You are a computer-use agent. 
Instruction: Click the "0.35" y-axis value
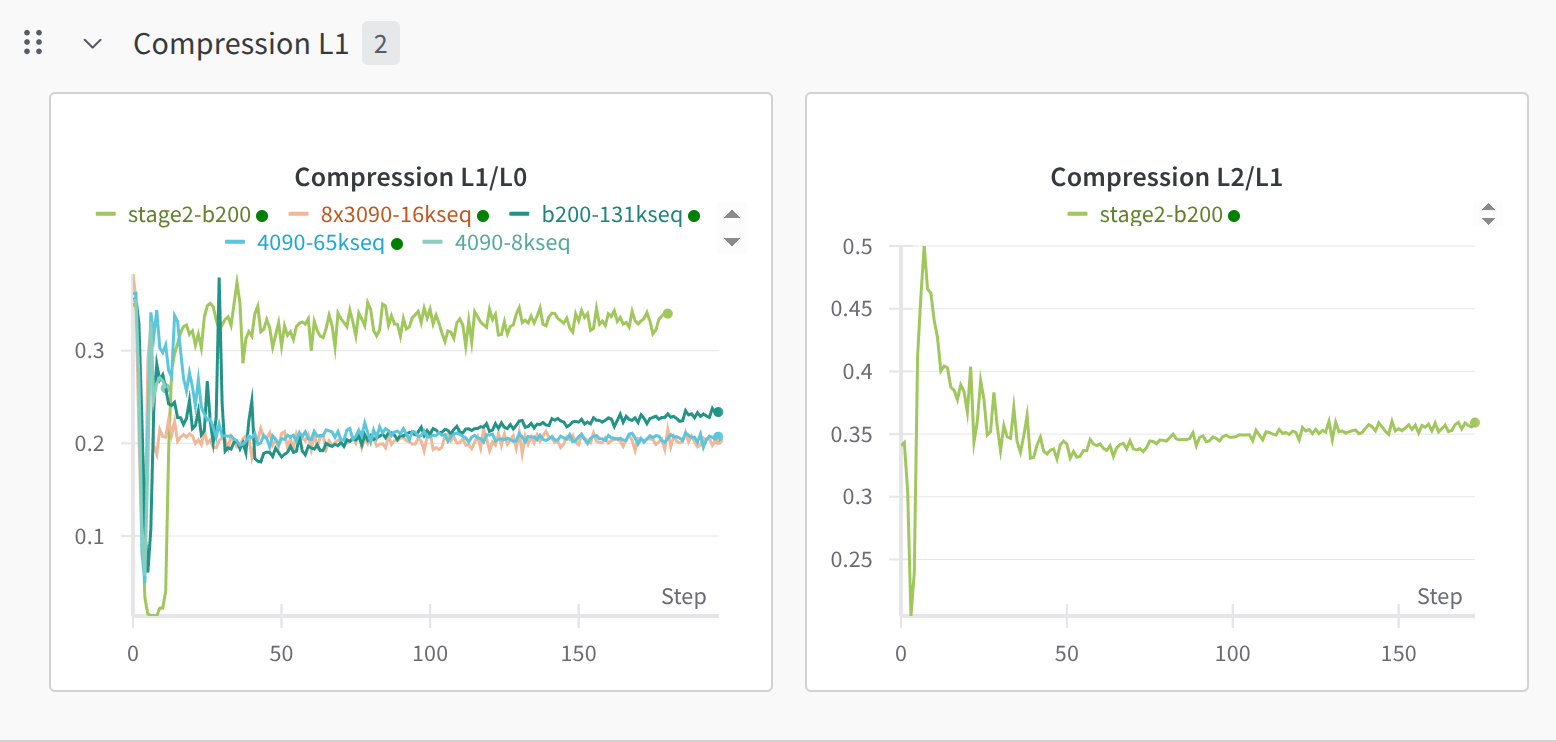[x=852, y=435]
